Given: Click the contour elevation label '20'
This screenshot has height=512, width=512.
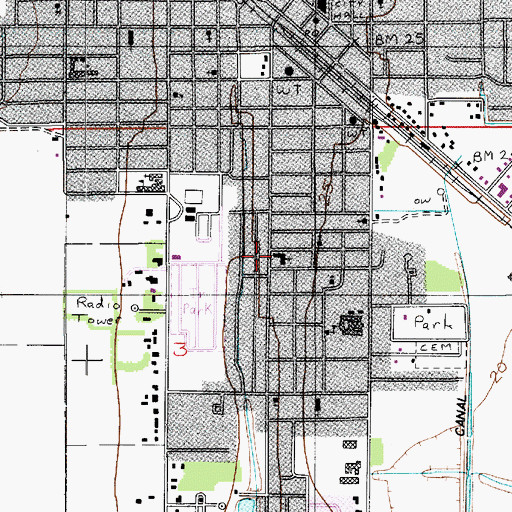Looking at the screenshot, I should click(498, 373).
